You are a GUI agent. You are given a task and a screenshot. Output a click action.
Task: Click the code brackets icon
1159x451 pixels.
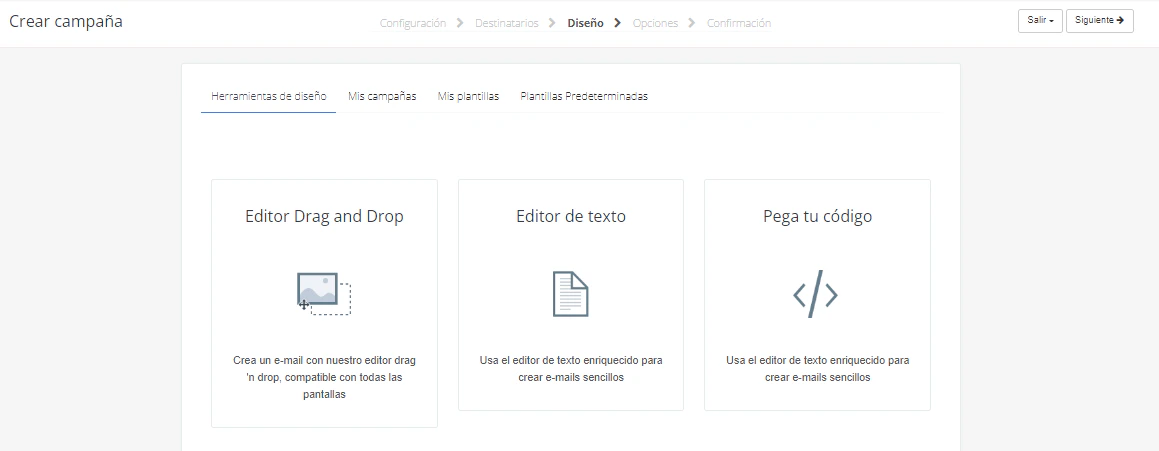coord(815,294)
